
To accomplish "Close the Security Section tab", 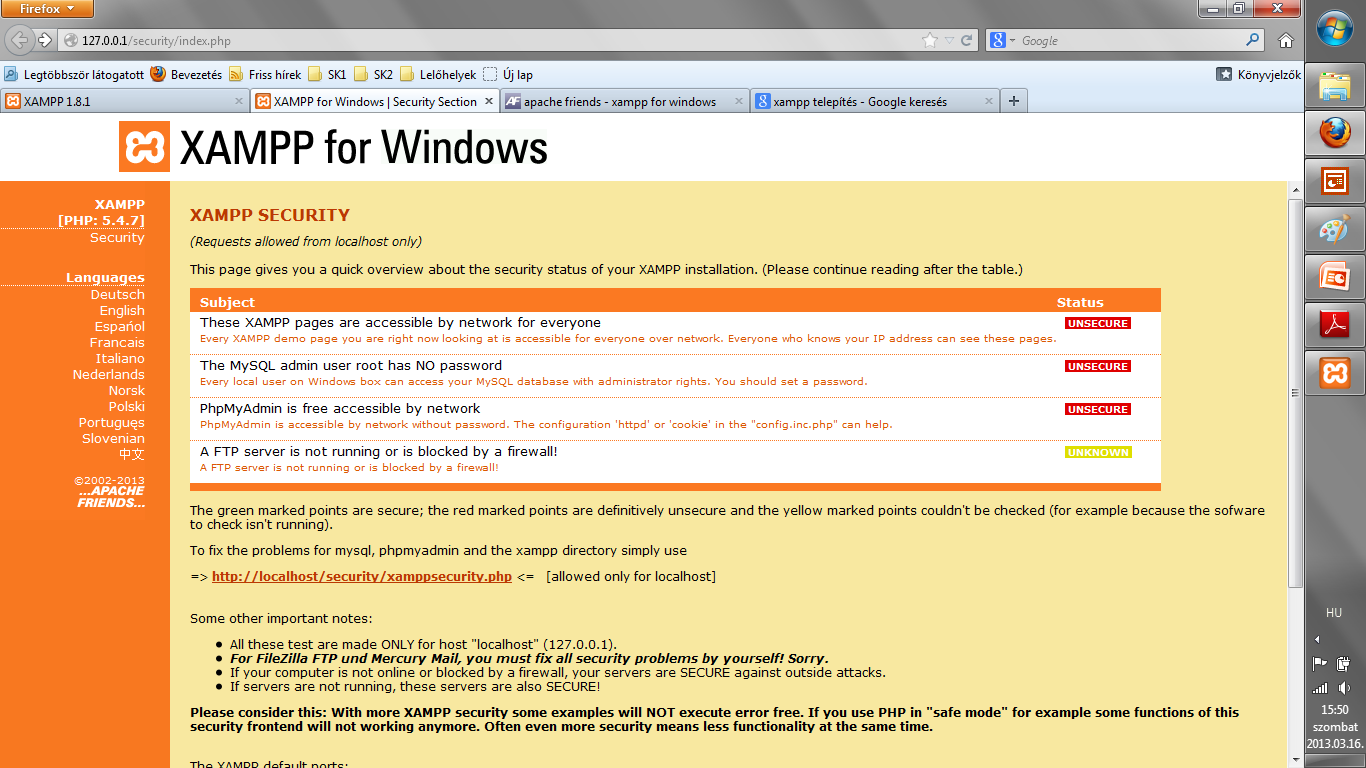I will click(489, 101).
